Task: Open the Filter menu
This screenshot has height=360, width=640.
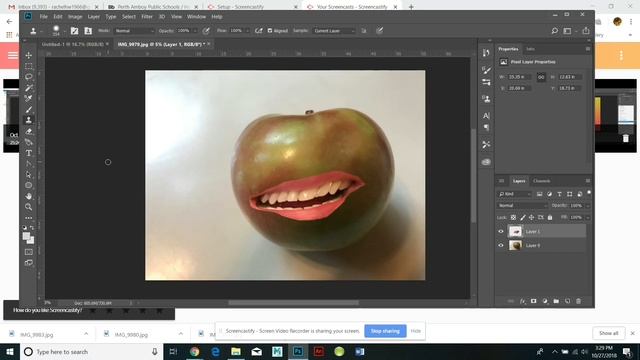Action: point(147,17)
